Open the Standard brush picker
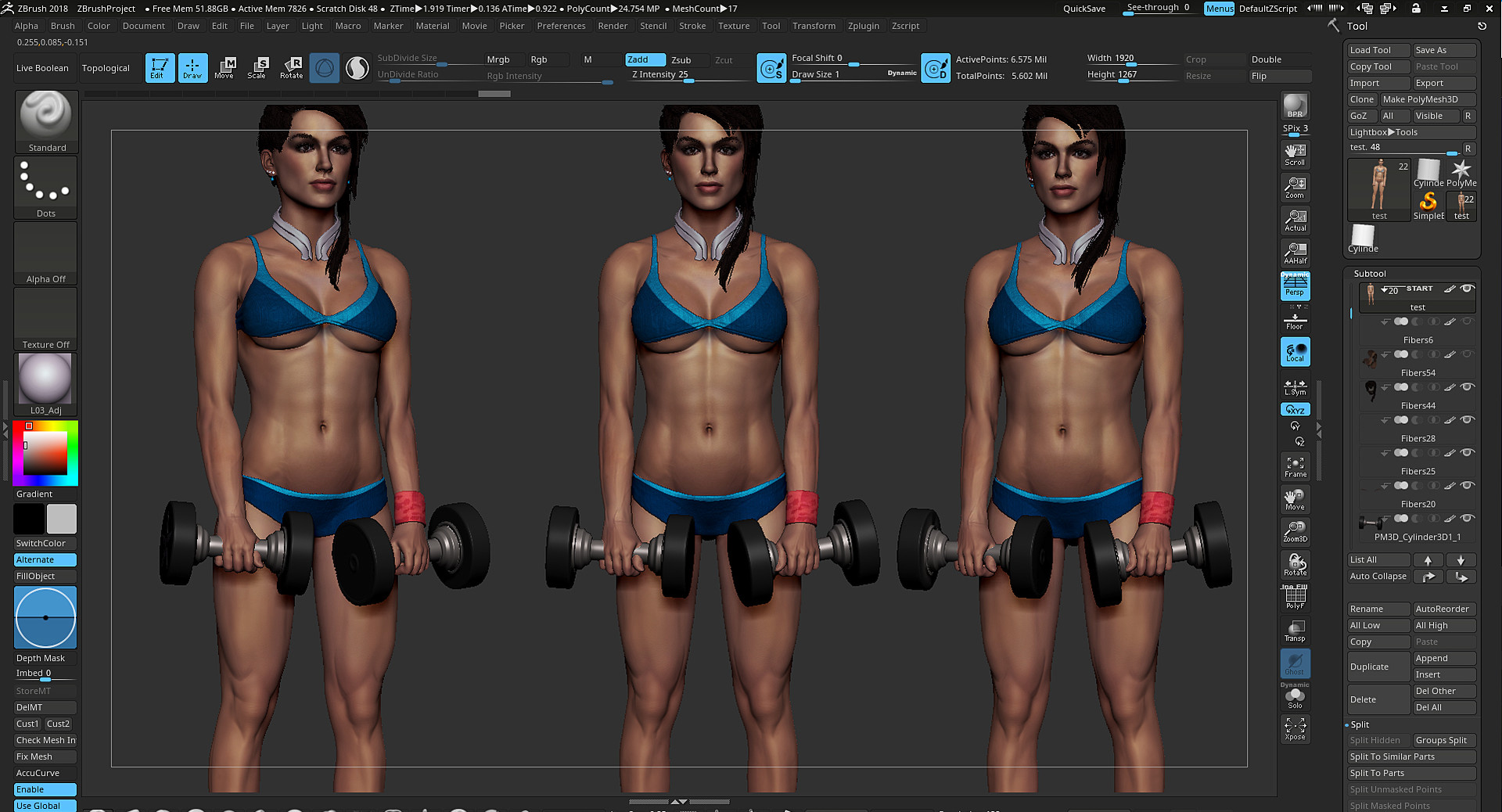Image resolution: width=1502 pixels, height=812 pixels. pyautogui.click(x=46, y=122)
